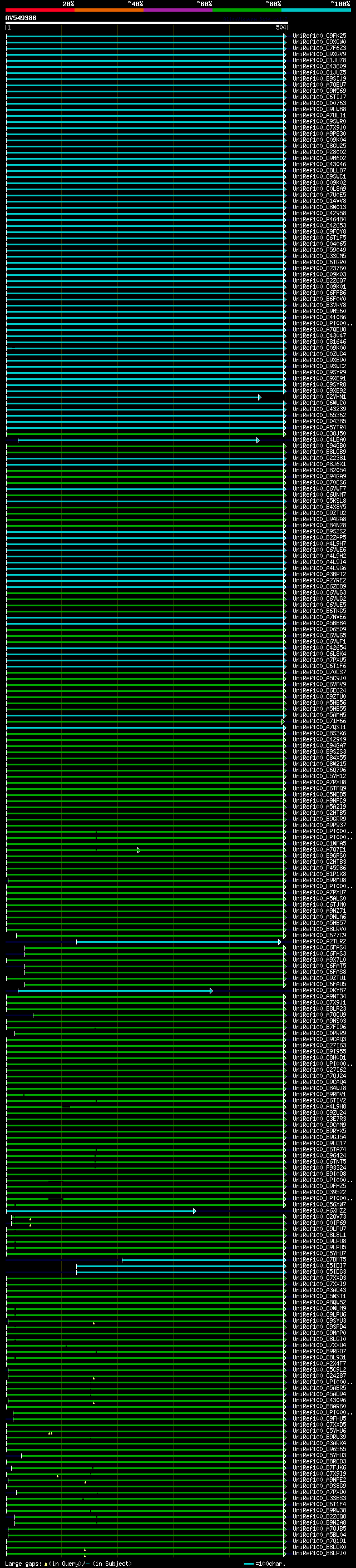Select the UniRef100_O24287 label
This screenshot has width=356, height=1568.
[319, 1376]
